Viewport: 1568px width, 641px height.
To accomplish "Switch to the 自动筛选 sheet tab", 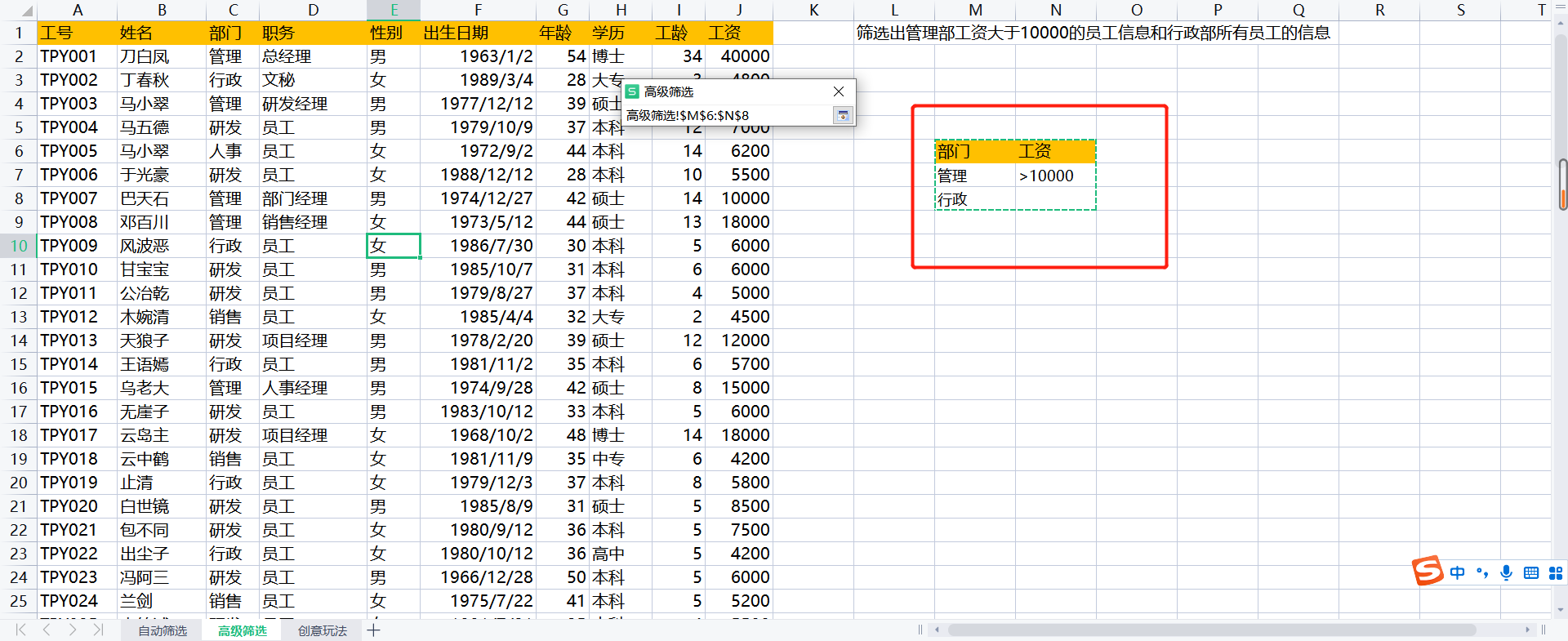I will 162,630.
